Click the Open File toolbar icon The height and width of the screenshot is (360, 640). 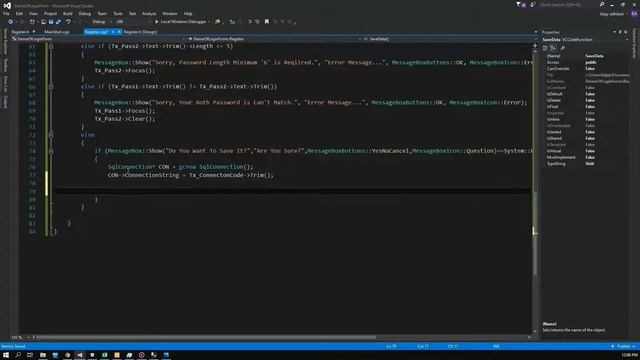43,22
